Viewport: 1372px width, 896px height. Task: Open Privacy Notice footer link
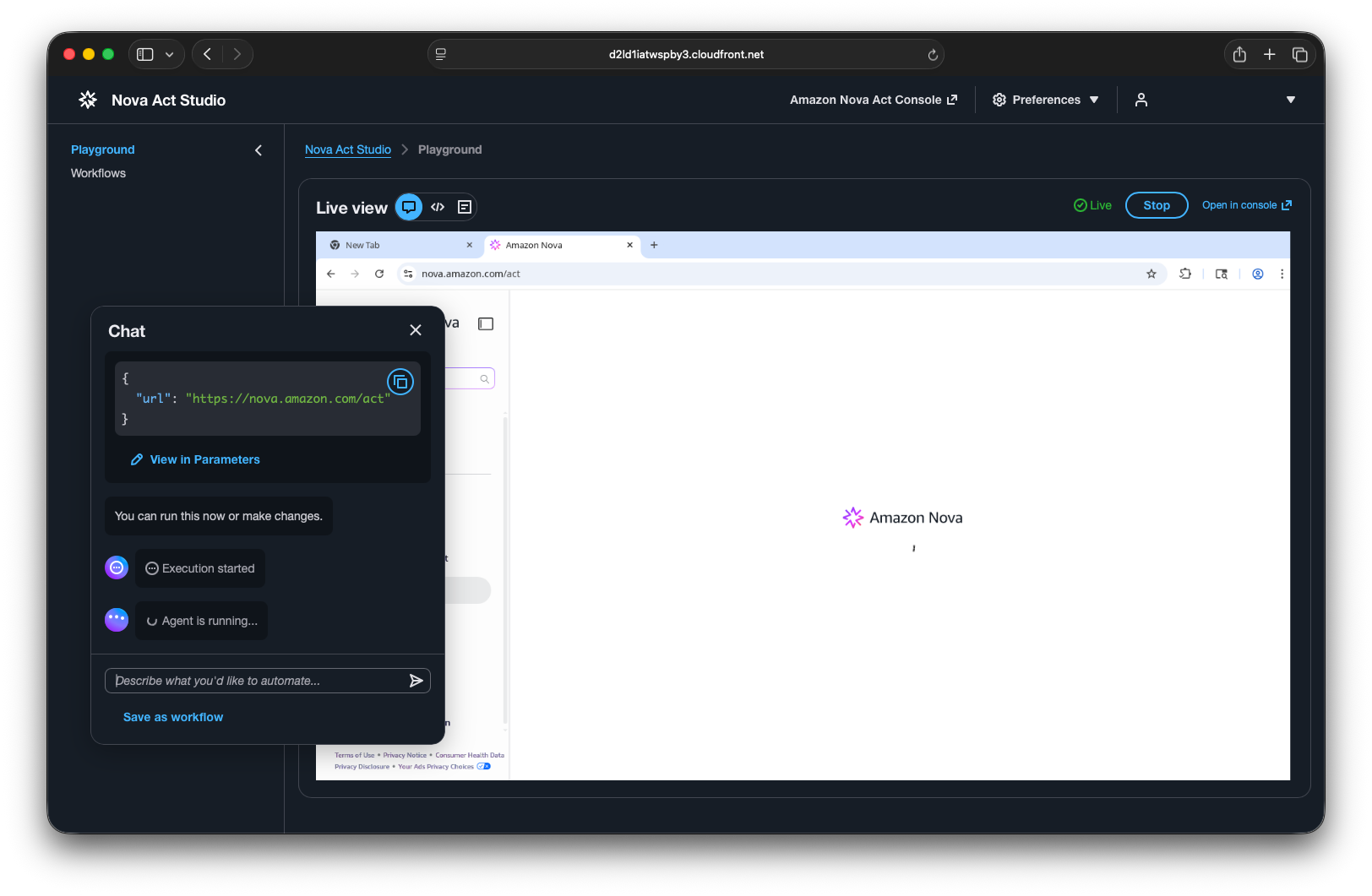click(405, 756)
